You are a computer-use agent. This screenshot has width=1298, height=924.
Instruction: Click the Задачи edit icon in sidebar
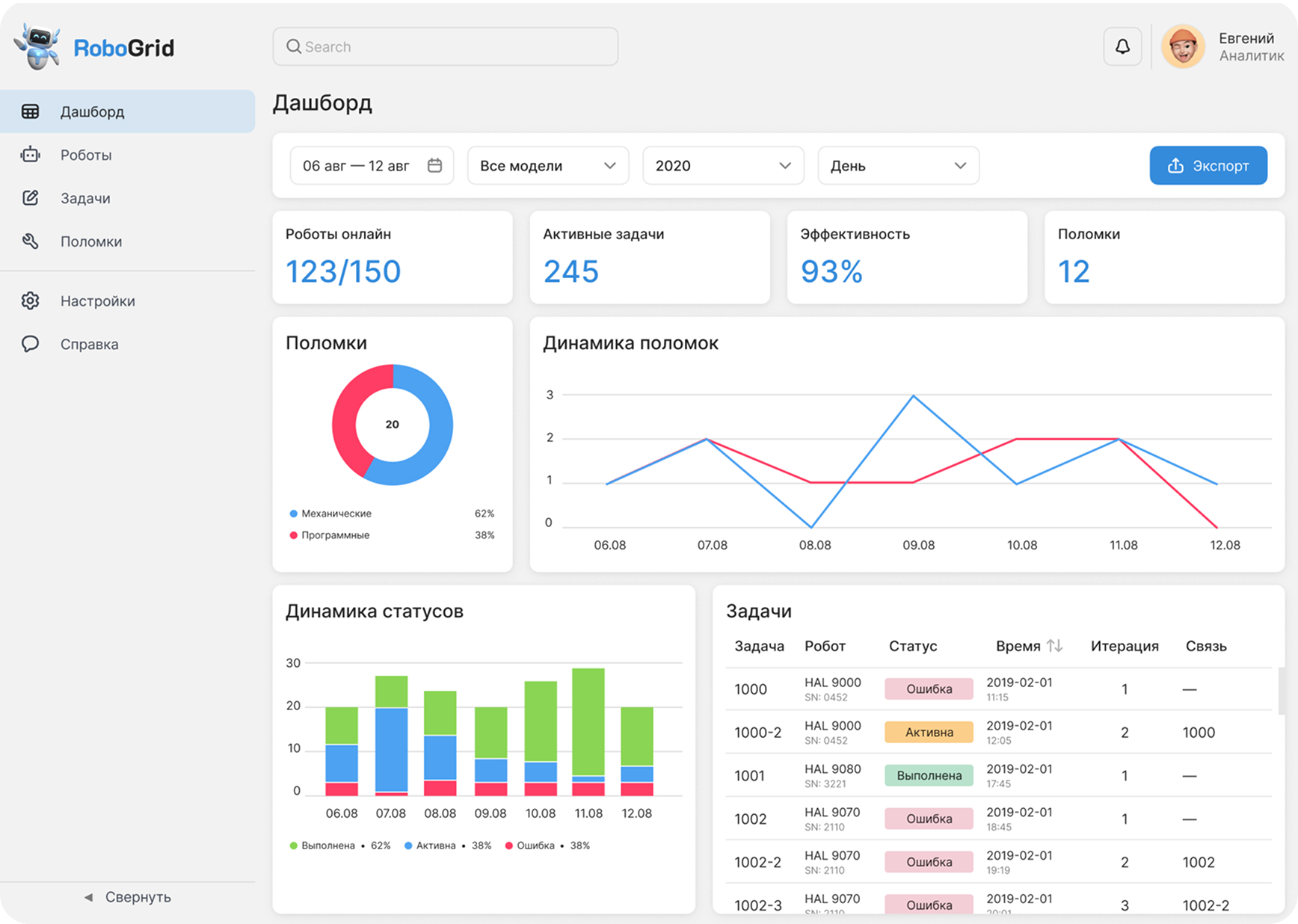30,198
